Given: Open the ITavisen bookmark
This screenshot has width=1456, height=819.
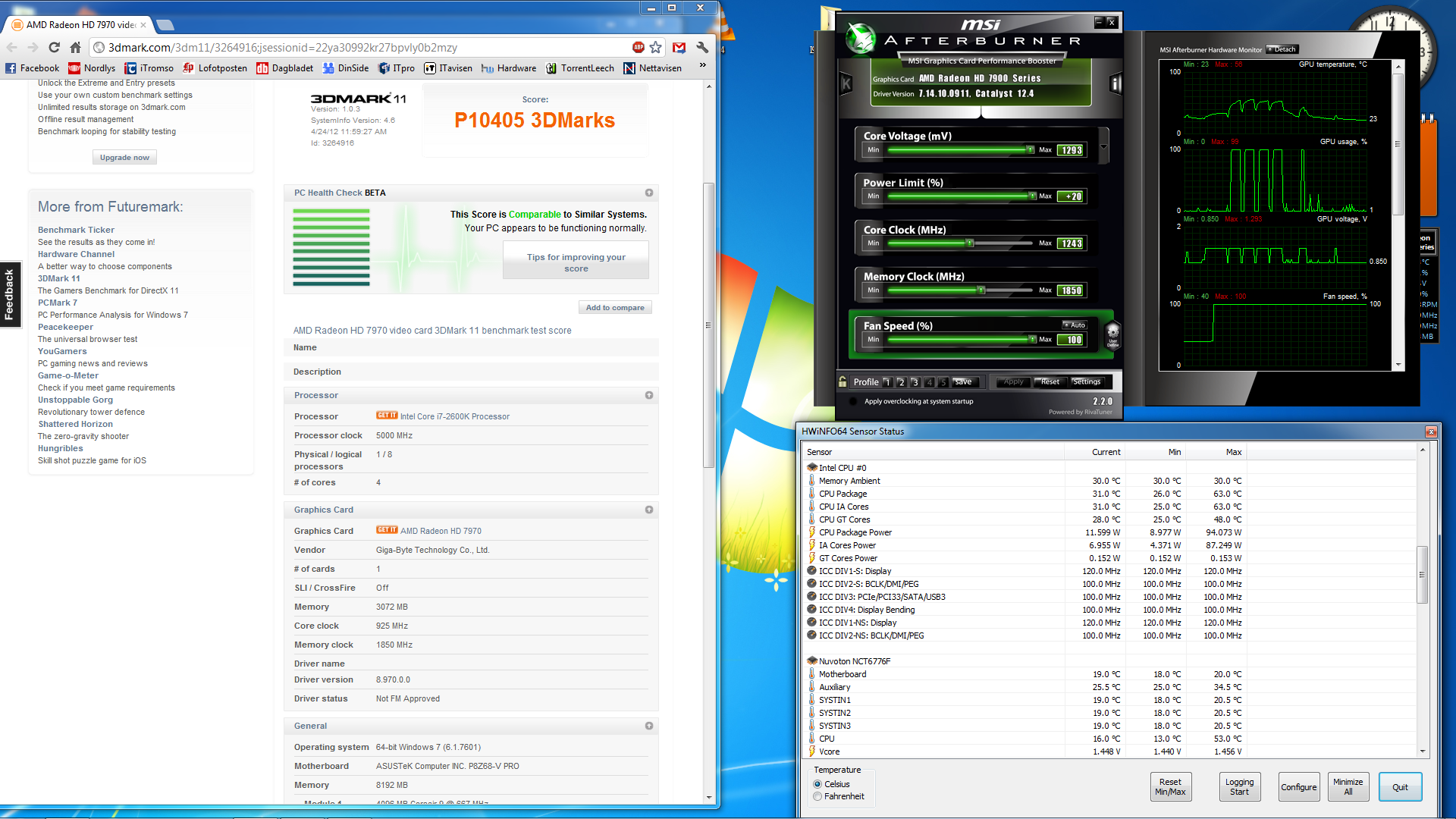Looking at the screenshot, I should tap(448, 68).
